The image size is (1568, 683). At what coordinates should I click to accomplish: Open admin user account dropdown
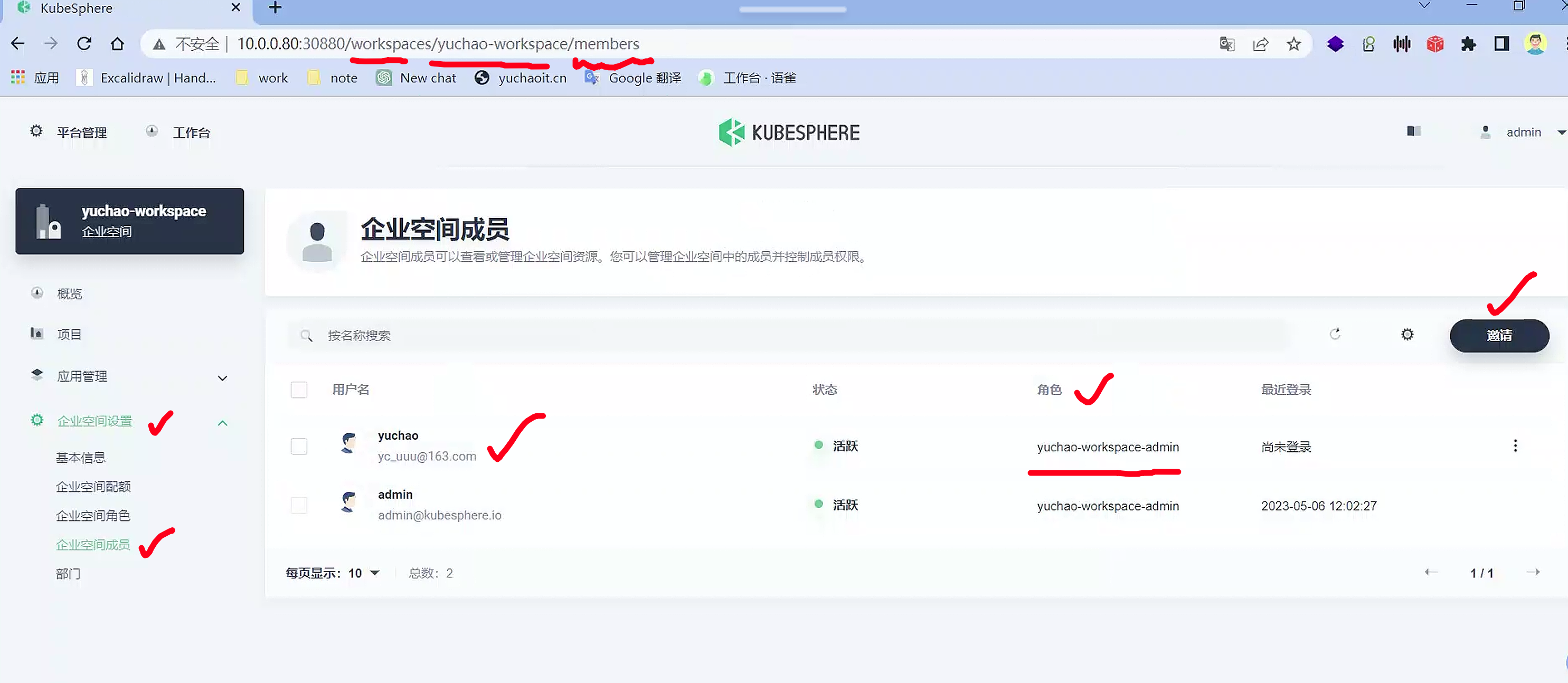[1523, 132]
